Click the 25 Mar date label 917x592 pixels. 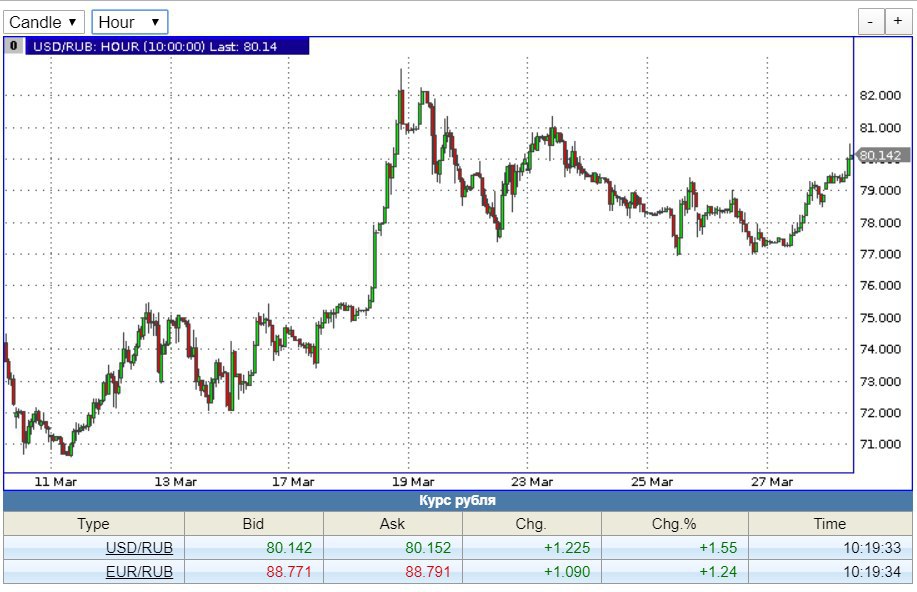coord(651,482)
